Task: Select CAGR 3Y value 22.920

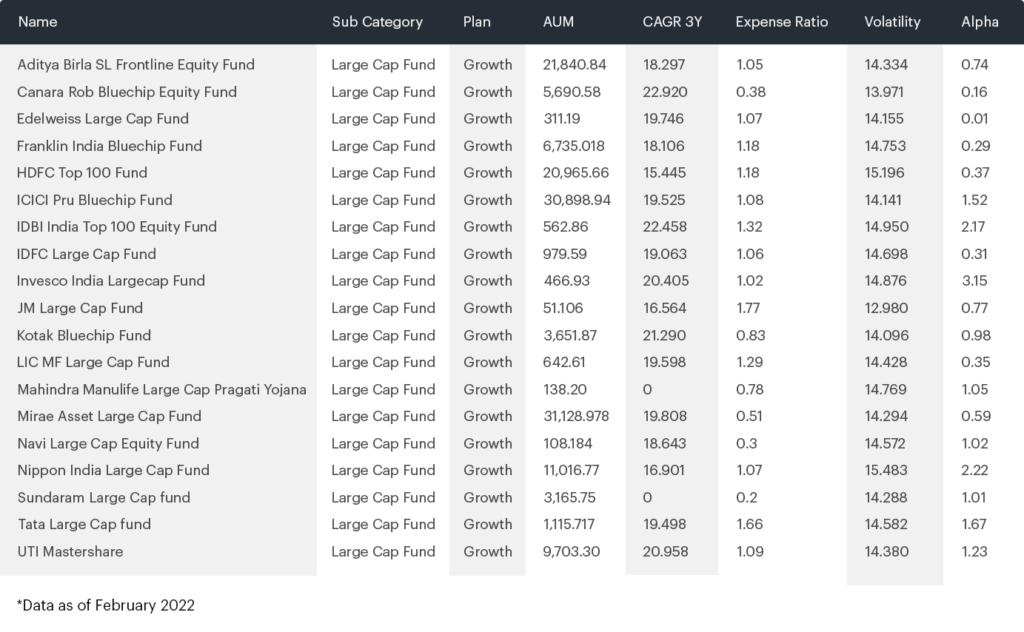Action: click(665, 92)
